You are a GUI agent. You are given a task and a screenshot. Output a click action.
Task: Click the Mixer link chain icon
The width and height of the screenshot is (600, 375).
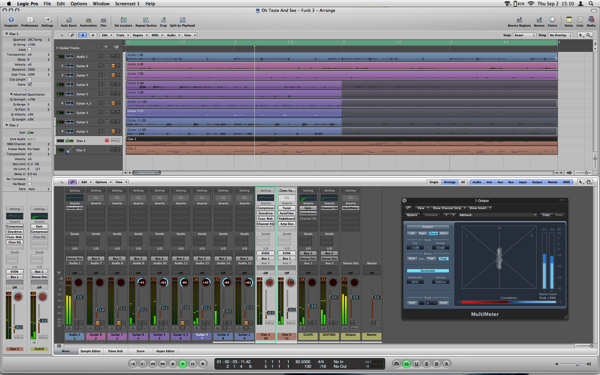72,182
